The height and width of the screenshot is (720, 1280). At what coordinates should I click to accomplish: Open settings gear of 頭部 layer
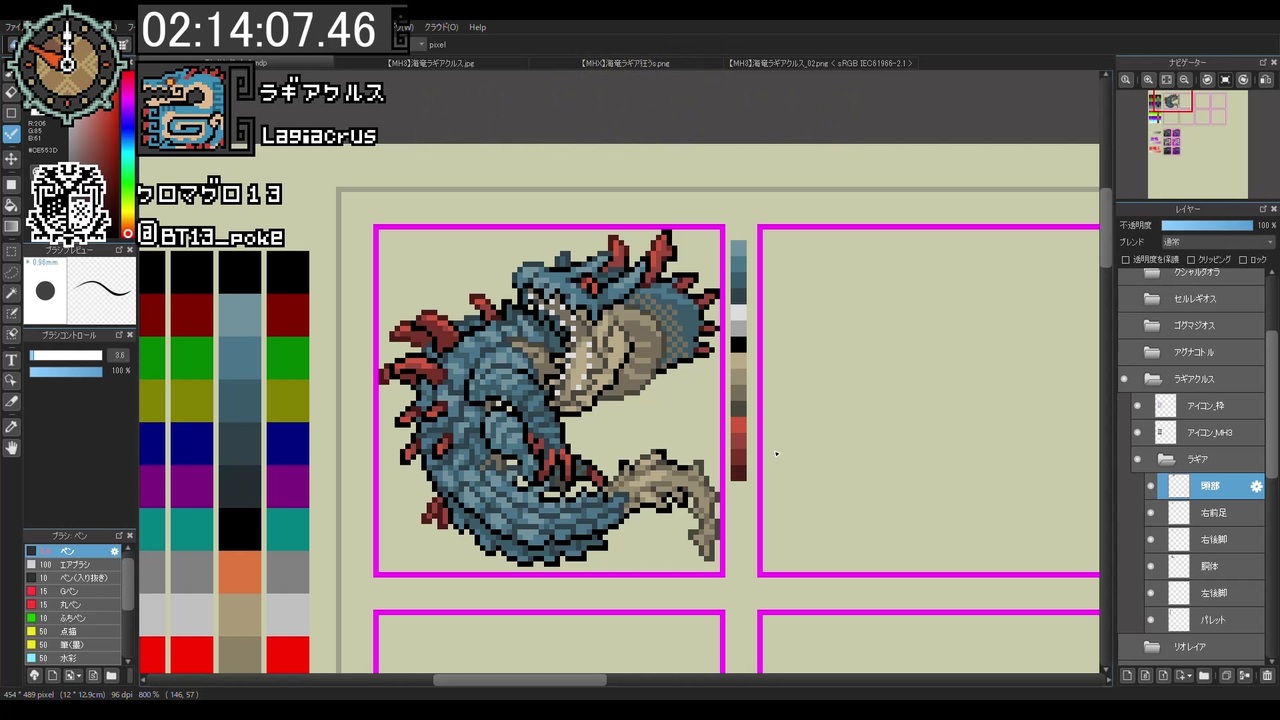click(x=1257, y=486)
